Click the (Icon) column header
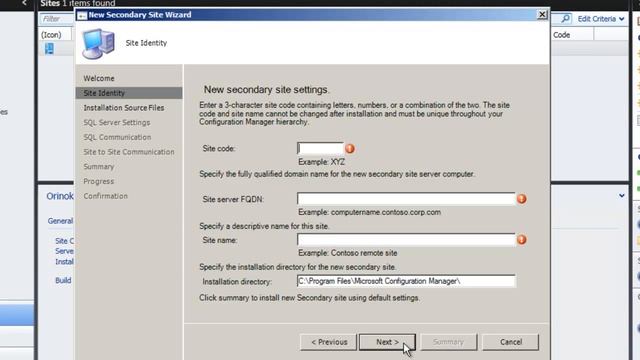 pos(51,35)
